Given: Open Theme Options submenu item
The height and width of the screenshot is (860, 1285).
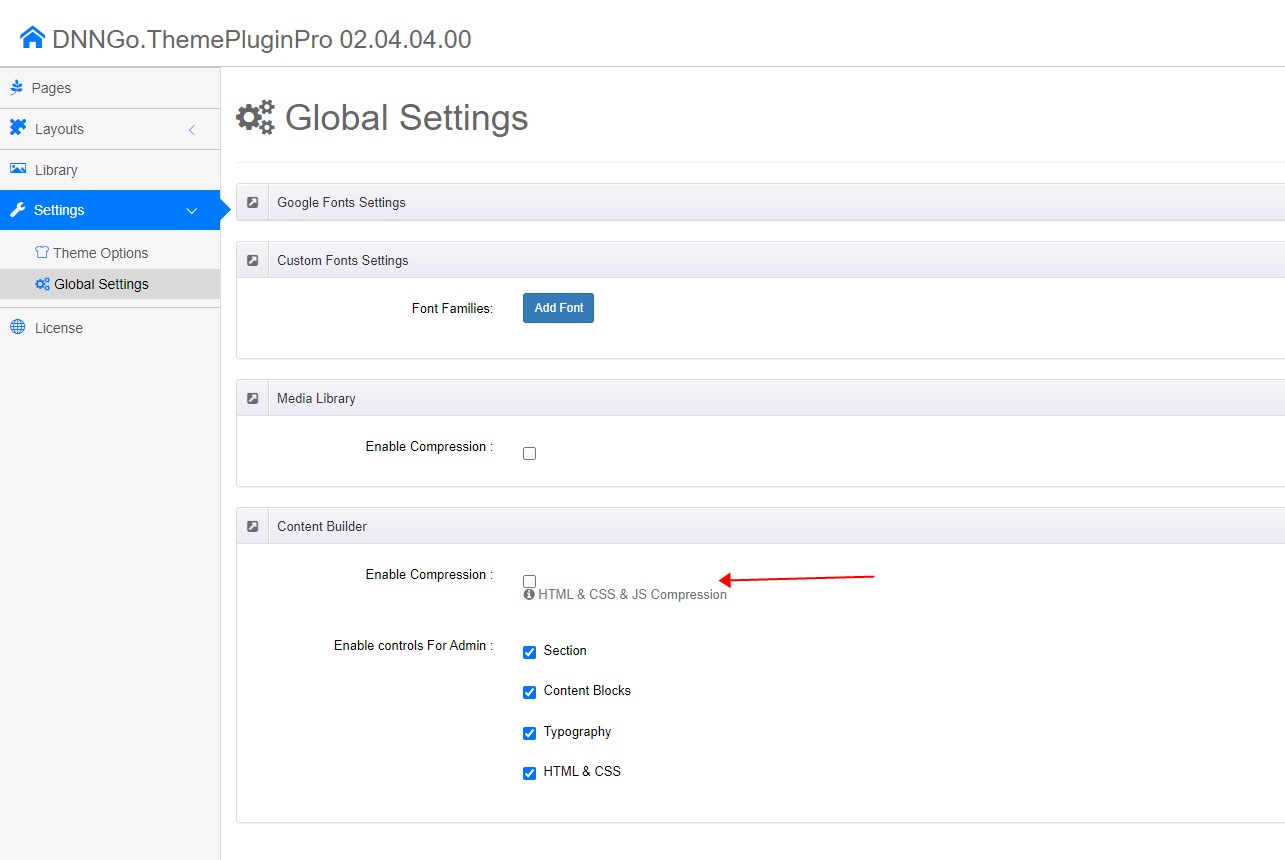Looking at the screenshot, I should (110, 253).
